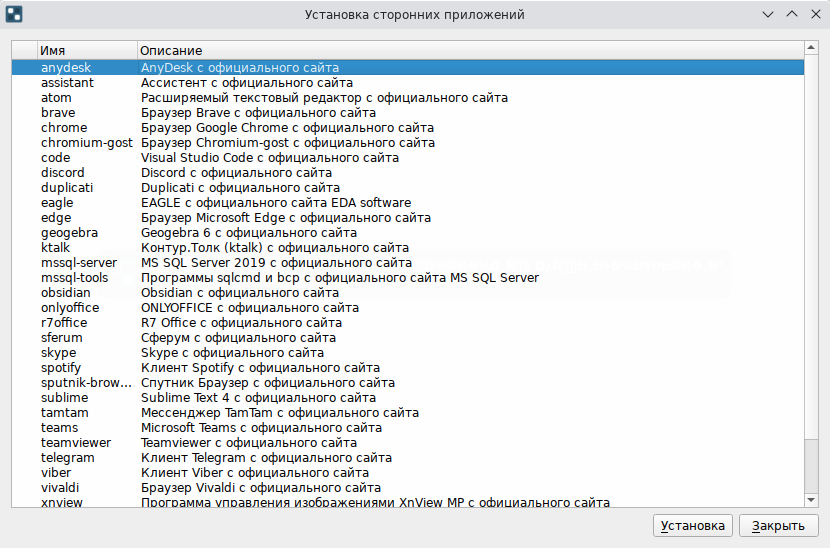Screen dimensions: 830x548
Task: Click the description 'Браузер Microsoft Edge с официального сайта'
Action: (286, 218)
